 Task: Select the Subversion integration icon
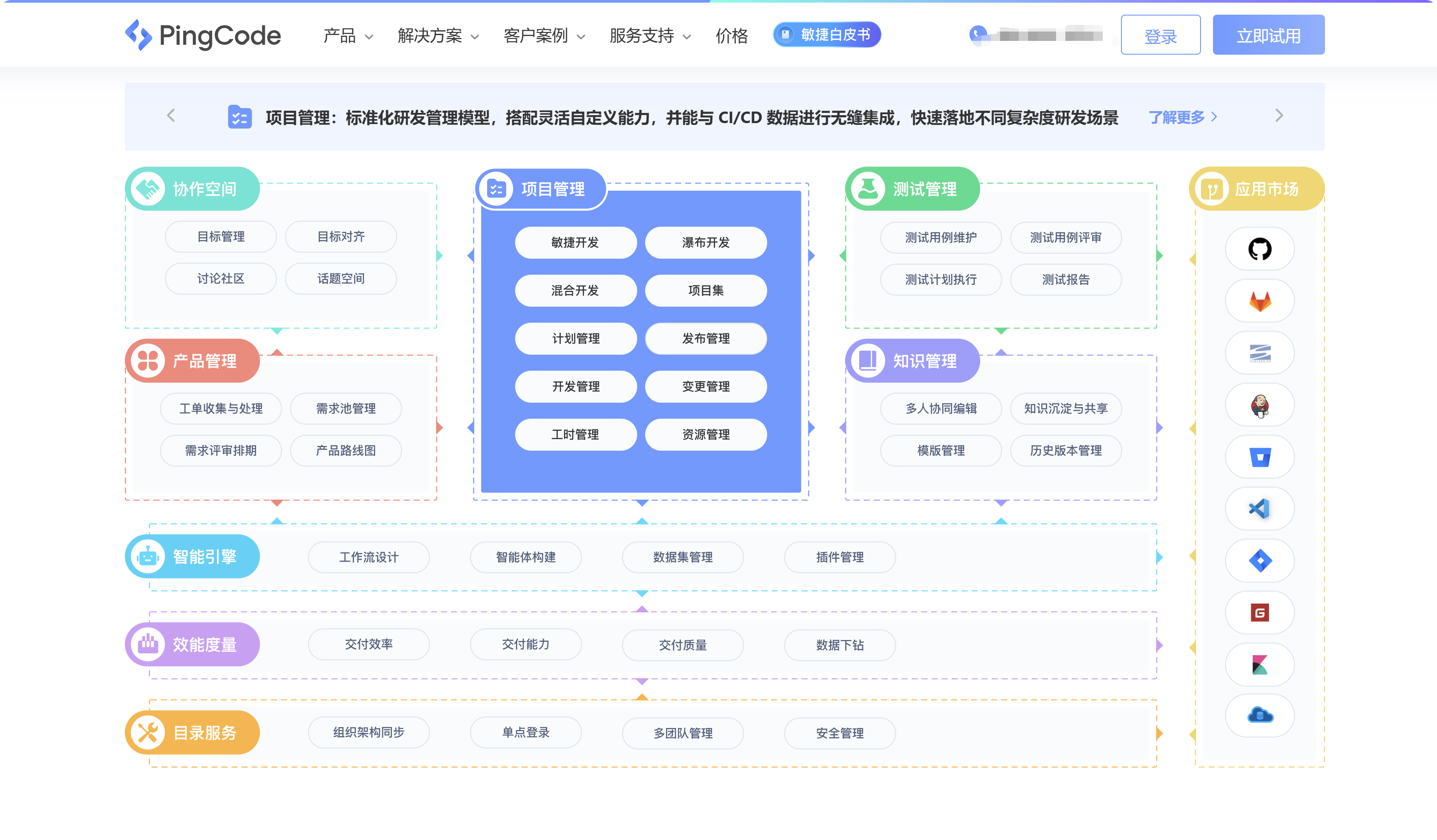[x=1260, y=353]
